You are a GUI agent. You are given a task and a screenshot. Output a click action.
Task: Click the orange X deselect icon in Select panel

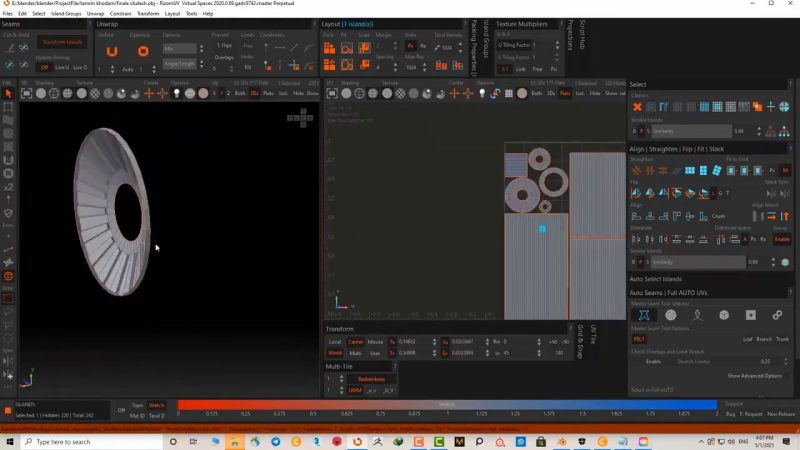coord(637,106)
